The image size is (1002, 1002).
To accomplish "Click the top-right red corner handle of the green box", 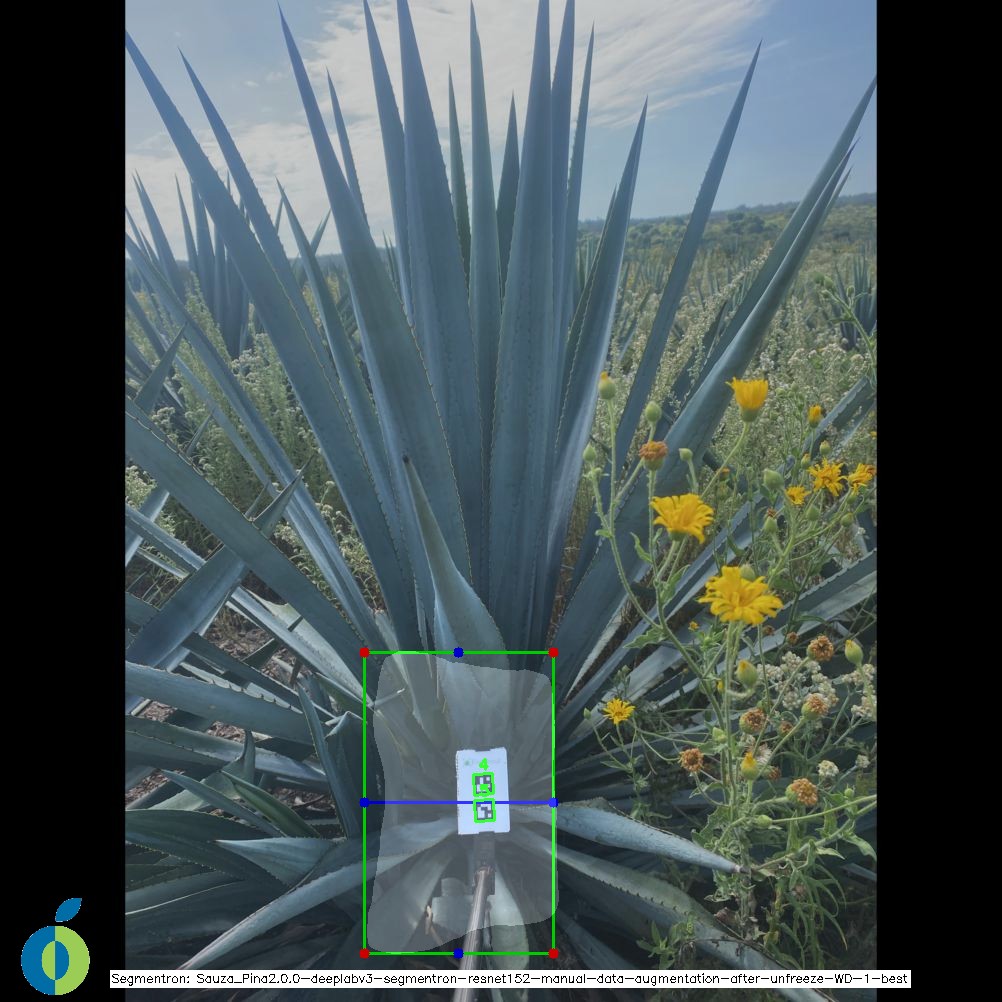I will click(553, 652).
